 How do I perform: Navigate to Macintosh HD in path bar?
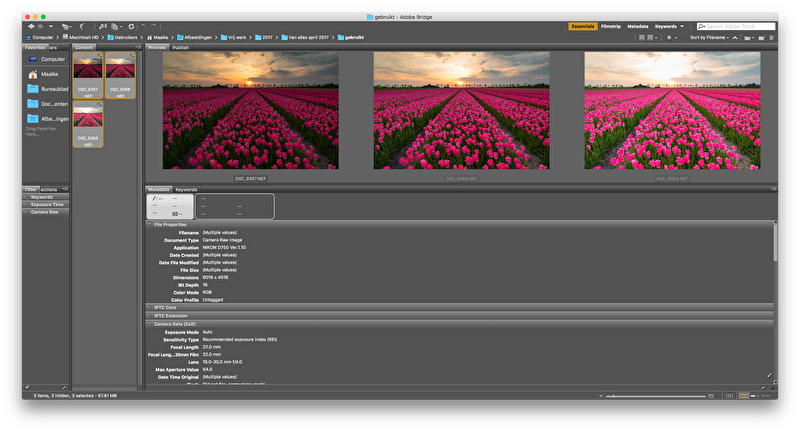point(81,37)
